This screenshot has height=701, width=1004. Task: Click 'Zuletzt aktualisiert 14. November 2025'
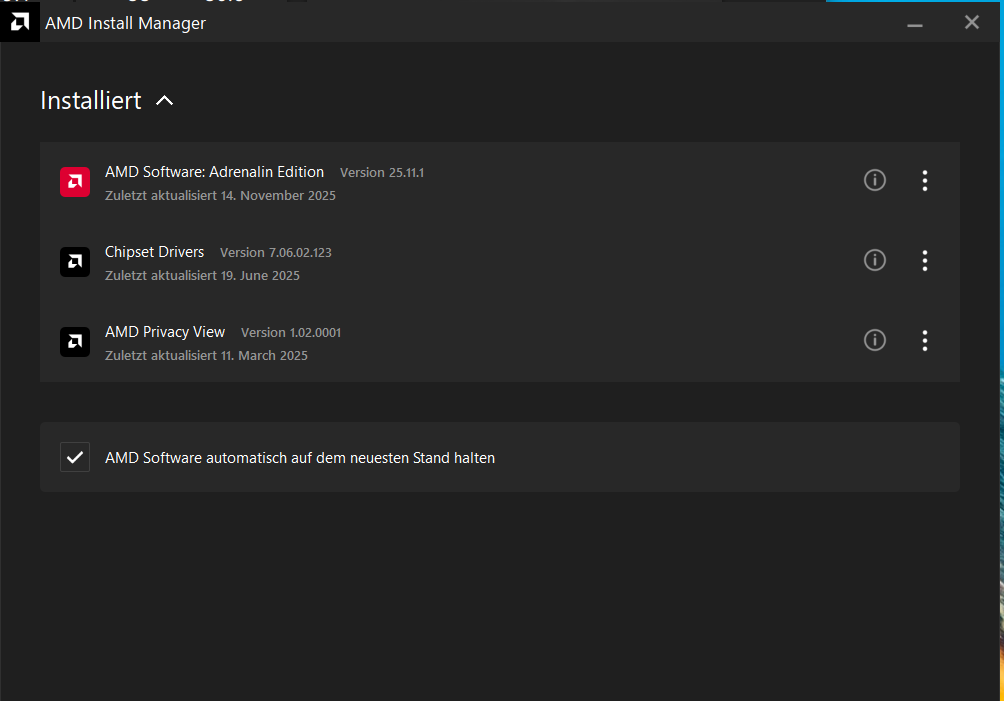pos(220,195)
